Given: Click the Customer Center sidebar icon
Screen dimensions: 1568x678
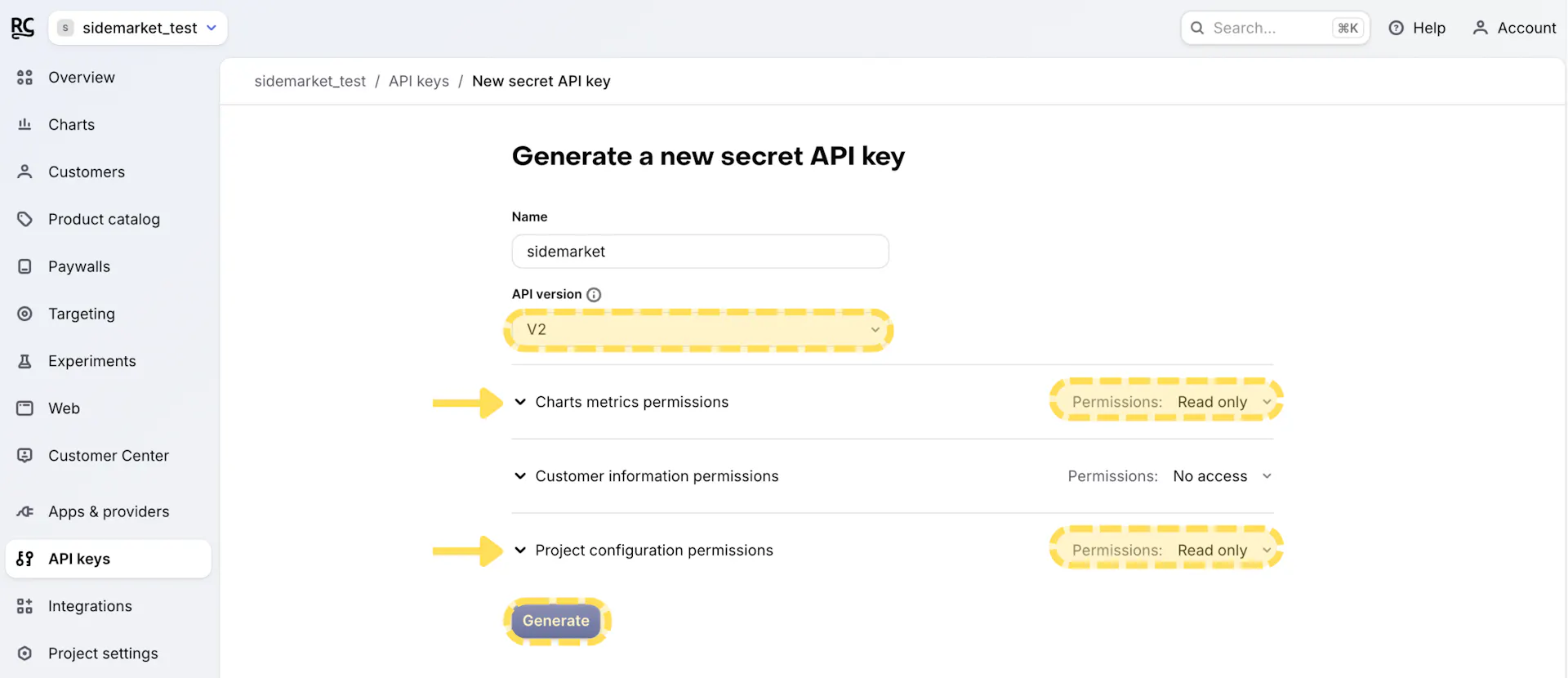Looking at the screenshot, I should pyautogui.click(x=24, y=456).
